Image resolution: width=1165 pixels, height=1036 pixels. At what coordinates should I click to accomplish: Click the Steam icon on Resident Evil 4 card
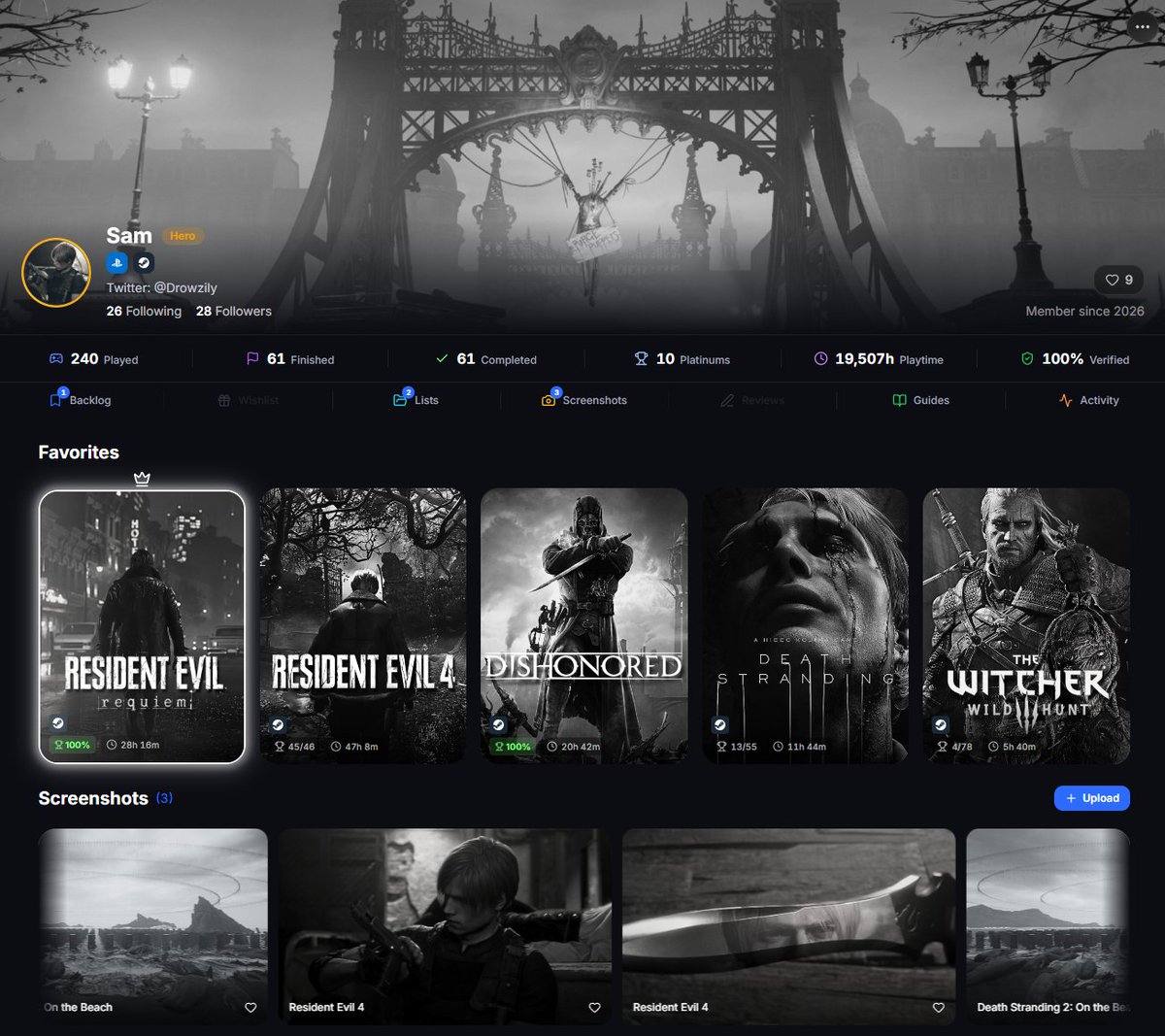tap(278, 724)
